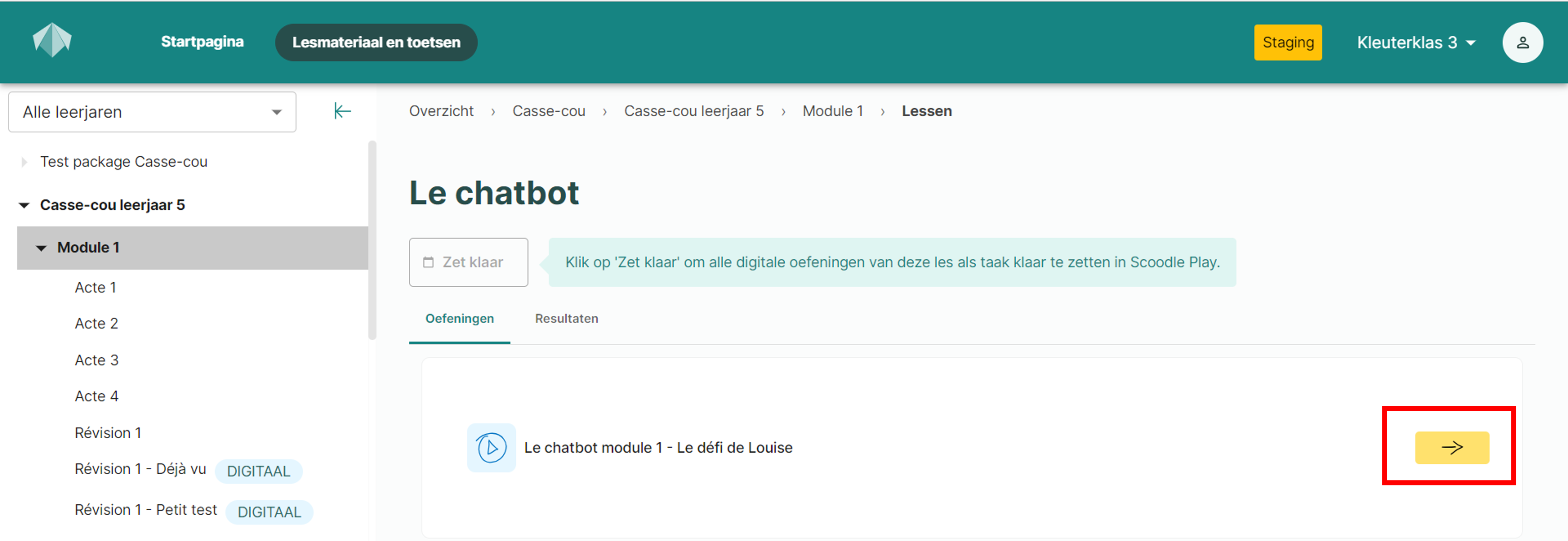Click the Zet klaar button
Image resolution: width=1568 pixels, height=541 pixels.
coord(468,262)
